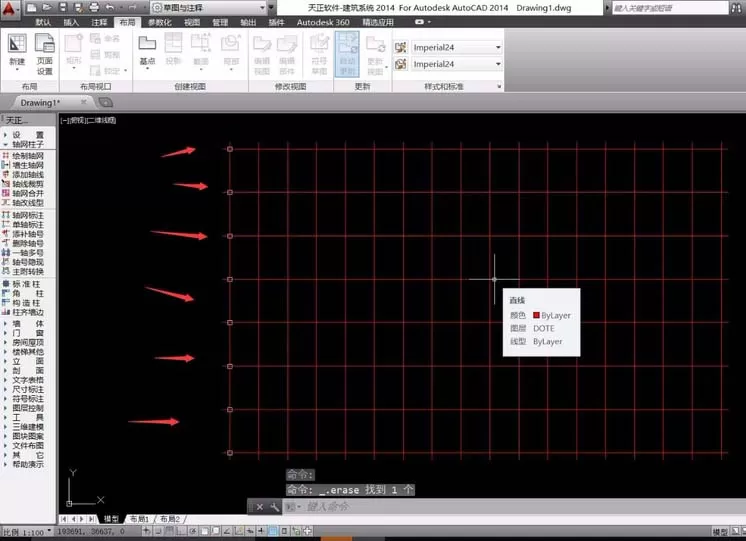Open the 注释 ribbon tab
Viewport: 746px width, 541px height.
click(x=99, y=22)
